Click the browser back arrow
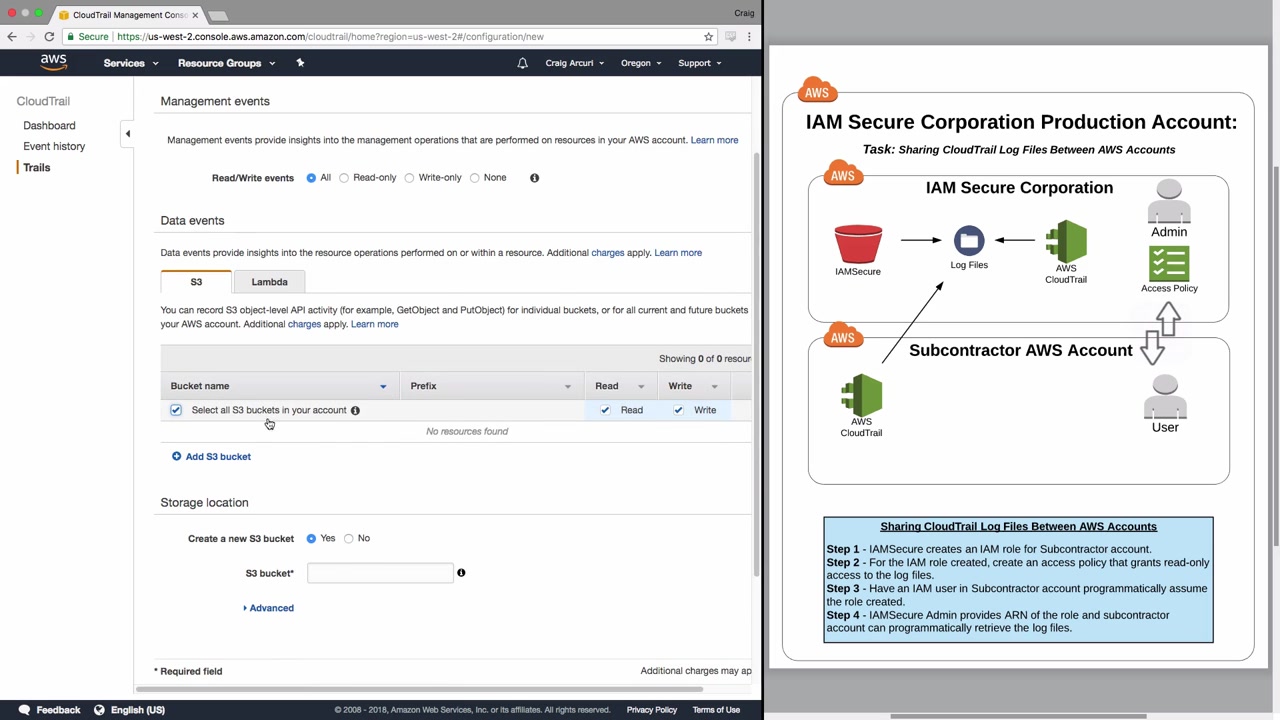This screenshot has height=720, width=1280. coord(12,37)
